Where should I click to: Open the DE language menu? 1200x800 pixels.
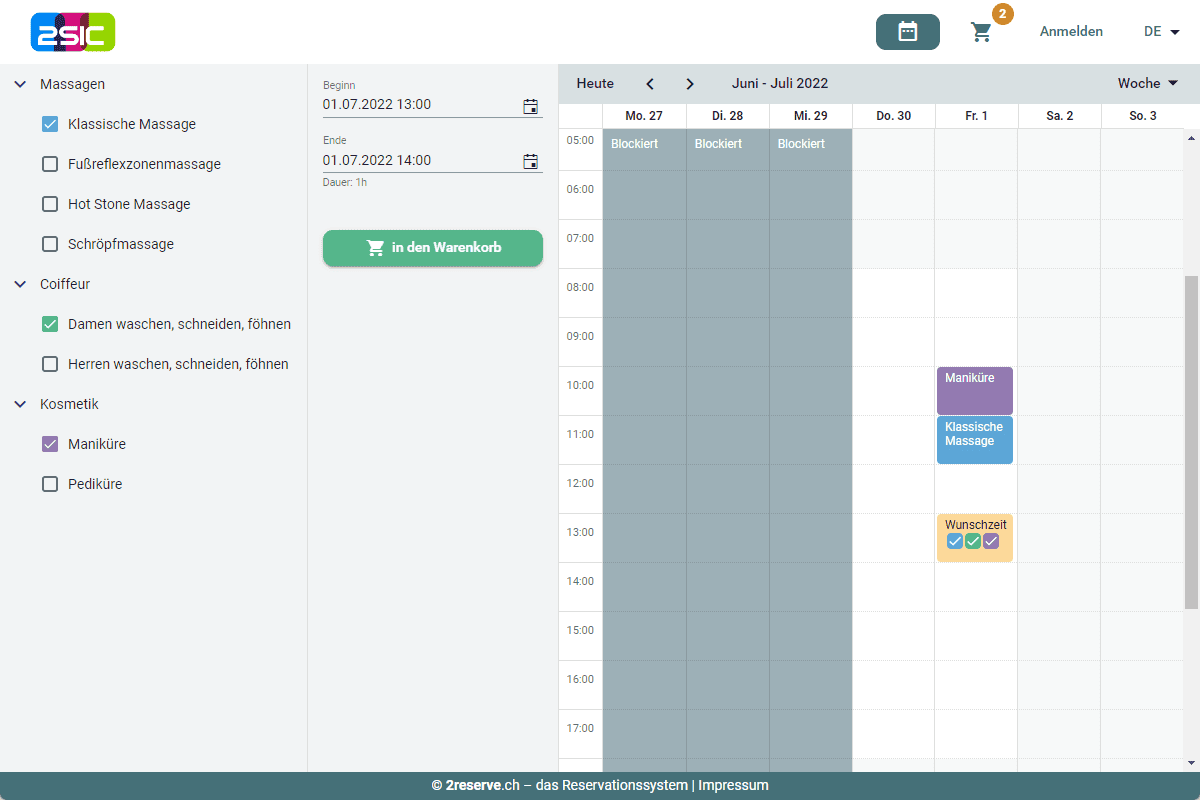[x=1161, y=32]
